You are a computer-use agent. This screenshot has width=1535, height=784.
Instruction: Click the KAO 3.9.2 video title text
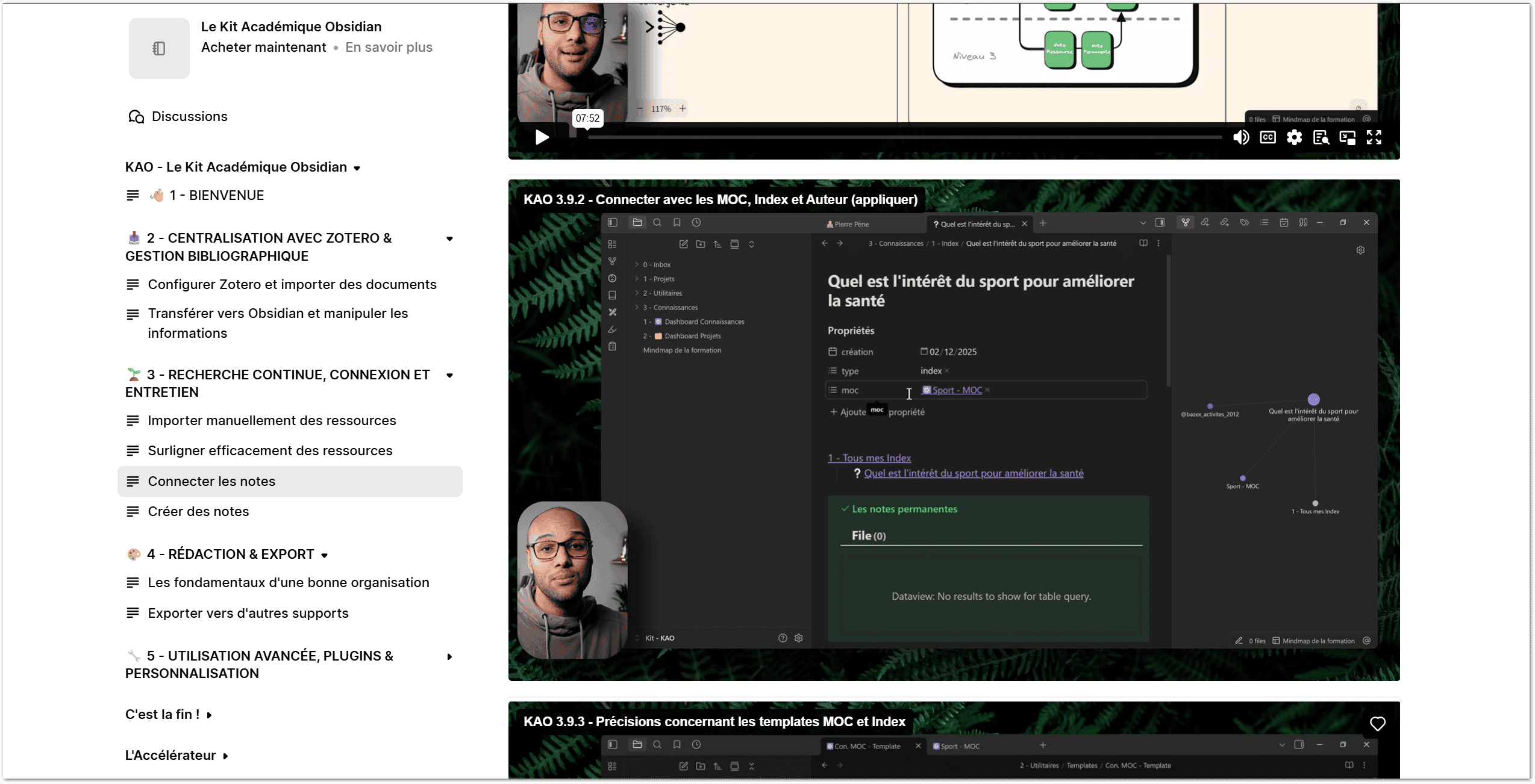[721, 199]
